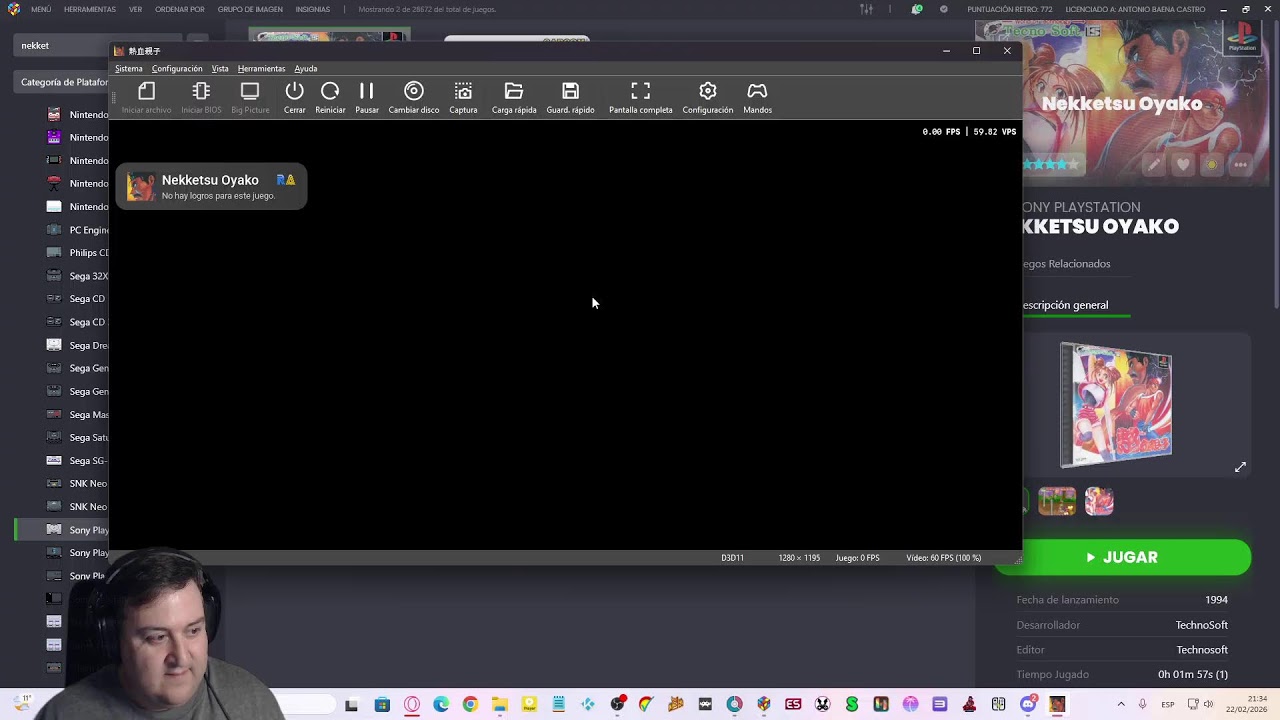Screen dimensions: 1280x720
Task: Select the Sega Master System platform entry
Action: [x=78, y=415]
